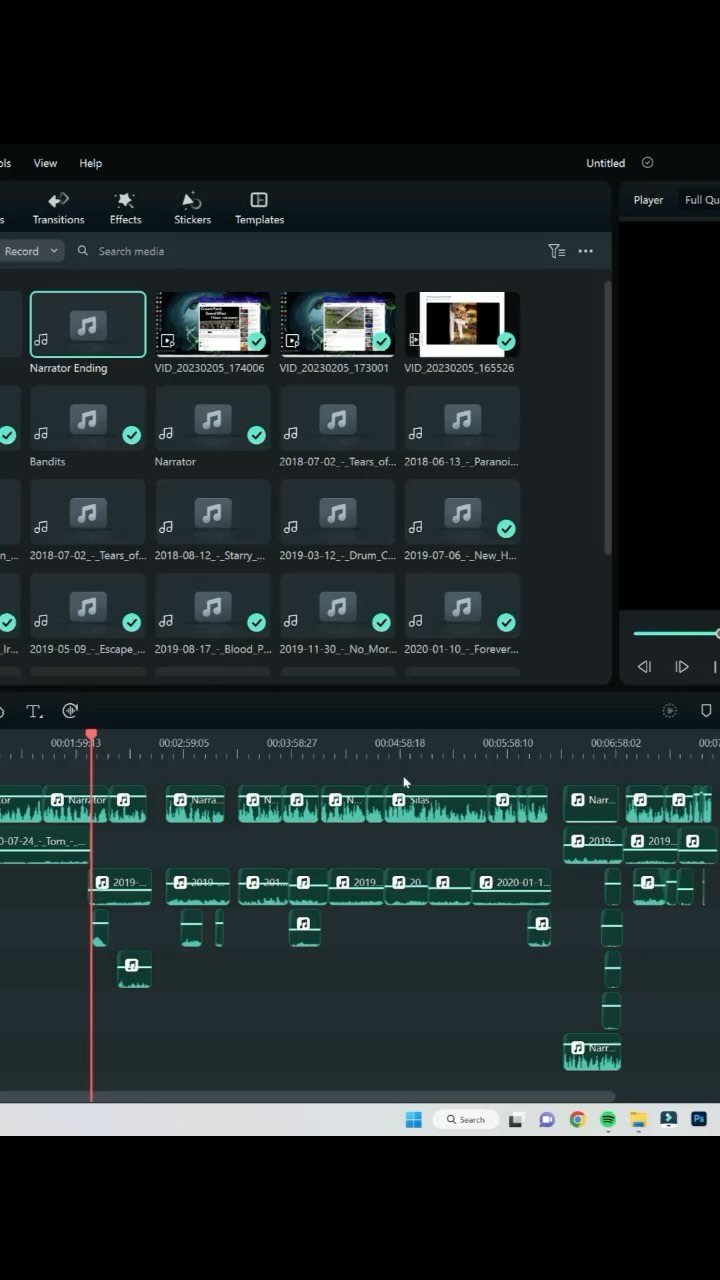720x1280 pixels.
Task: Click the player progress slider
Action: tap(676, 633)
